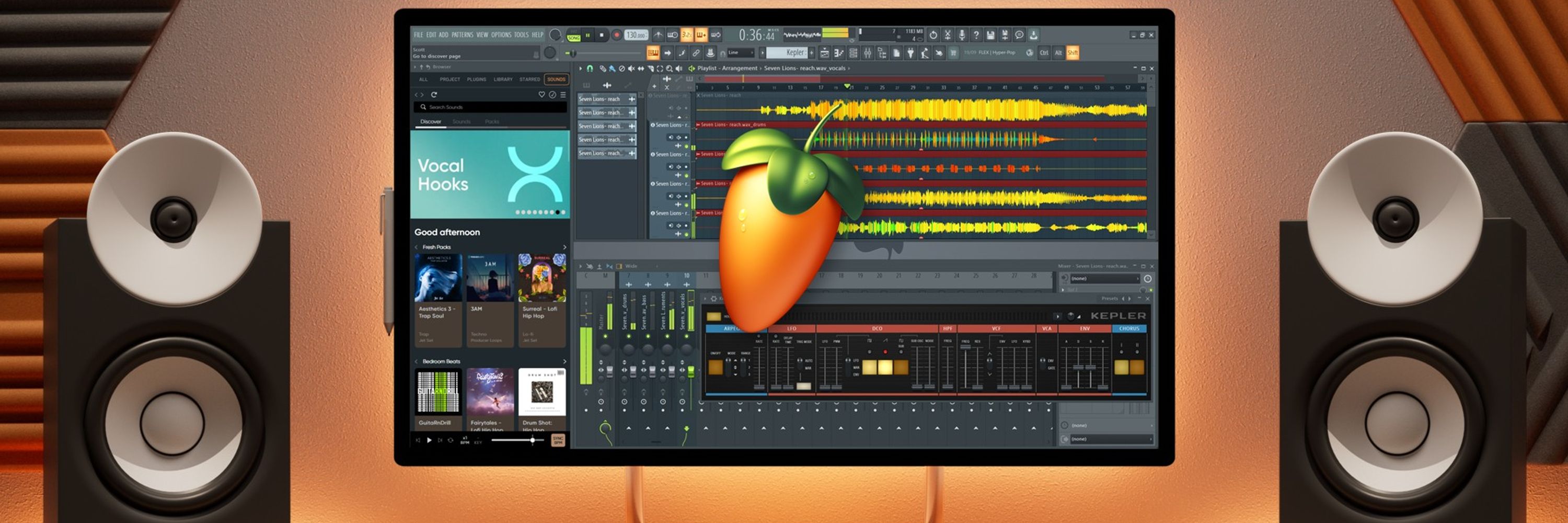Open the Wide mixer layout dropdown

point(640,266)
